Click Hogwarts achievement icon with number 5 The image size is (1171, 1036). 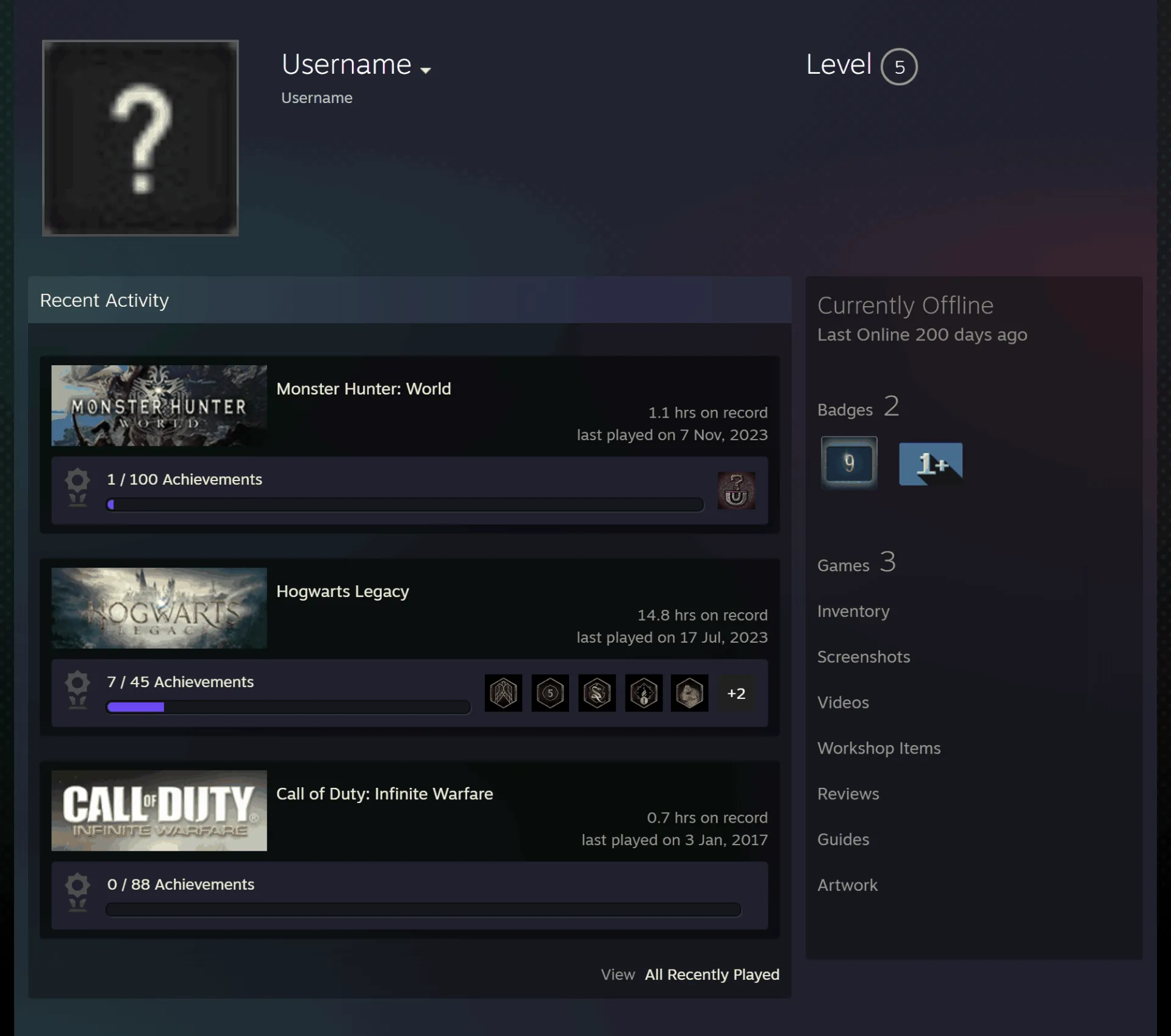550,693
